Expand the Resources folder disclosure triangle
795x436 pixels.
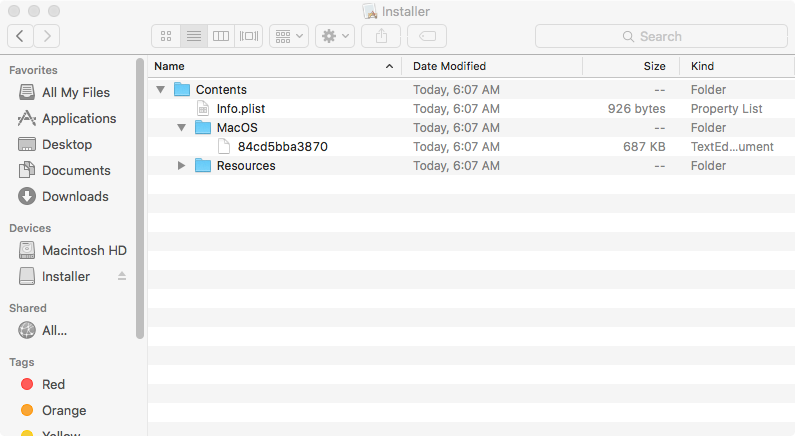[x=181, y=166]
